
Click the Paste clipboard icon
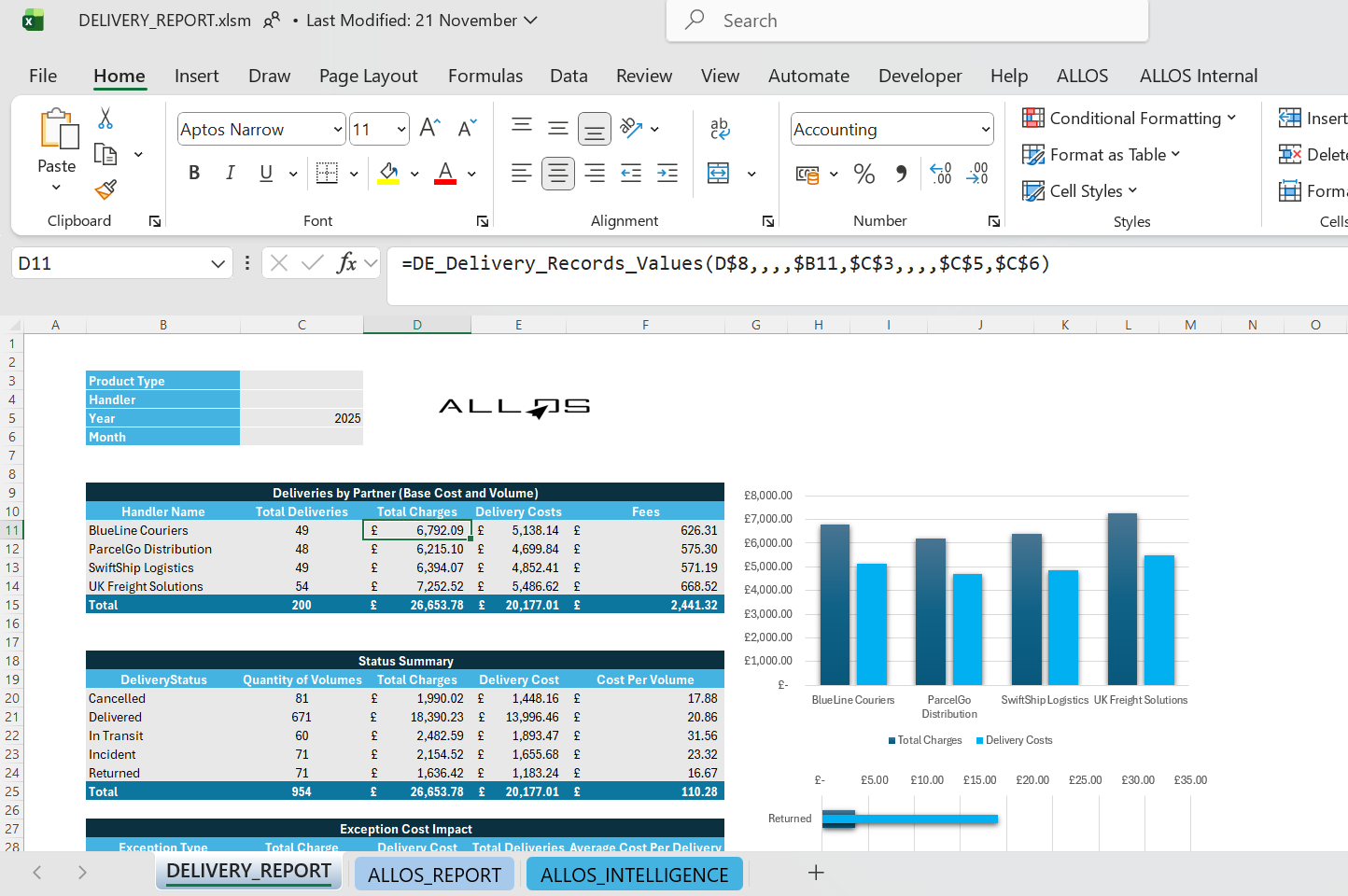58,129
